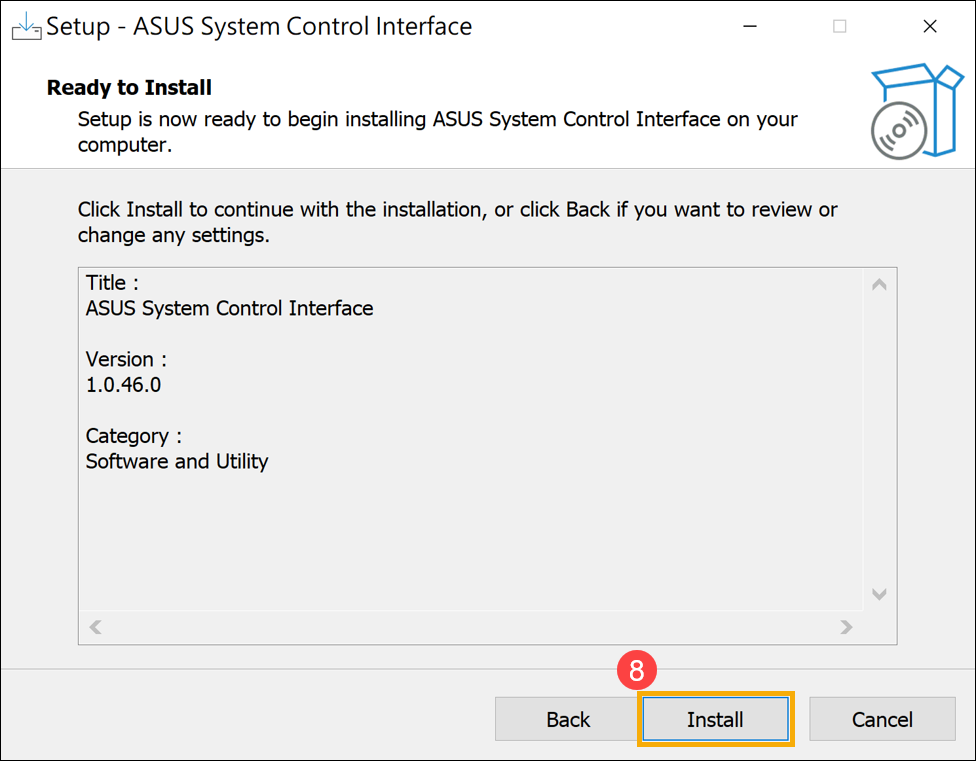Click the window title bar text
Screen dimensions: 976x761
(259, 27)
